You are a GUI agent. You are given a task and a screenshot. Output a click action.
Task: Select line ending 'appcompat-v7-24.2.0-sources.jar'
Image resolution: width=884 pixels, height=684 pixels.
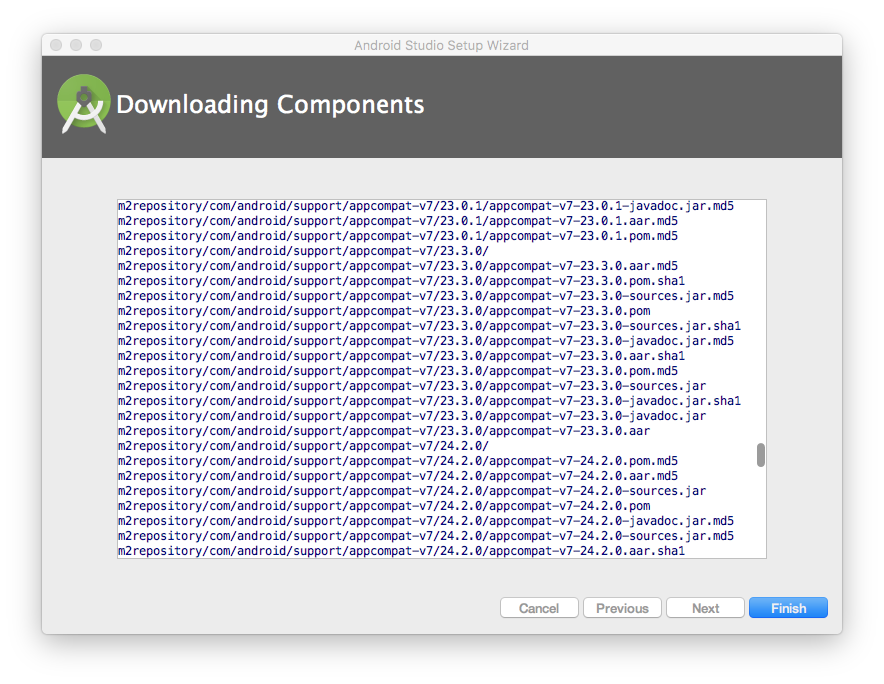(412, 491)
